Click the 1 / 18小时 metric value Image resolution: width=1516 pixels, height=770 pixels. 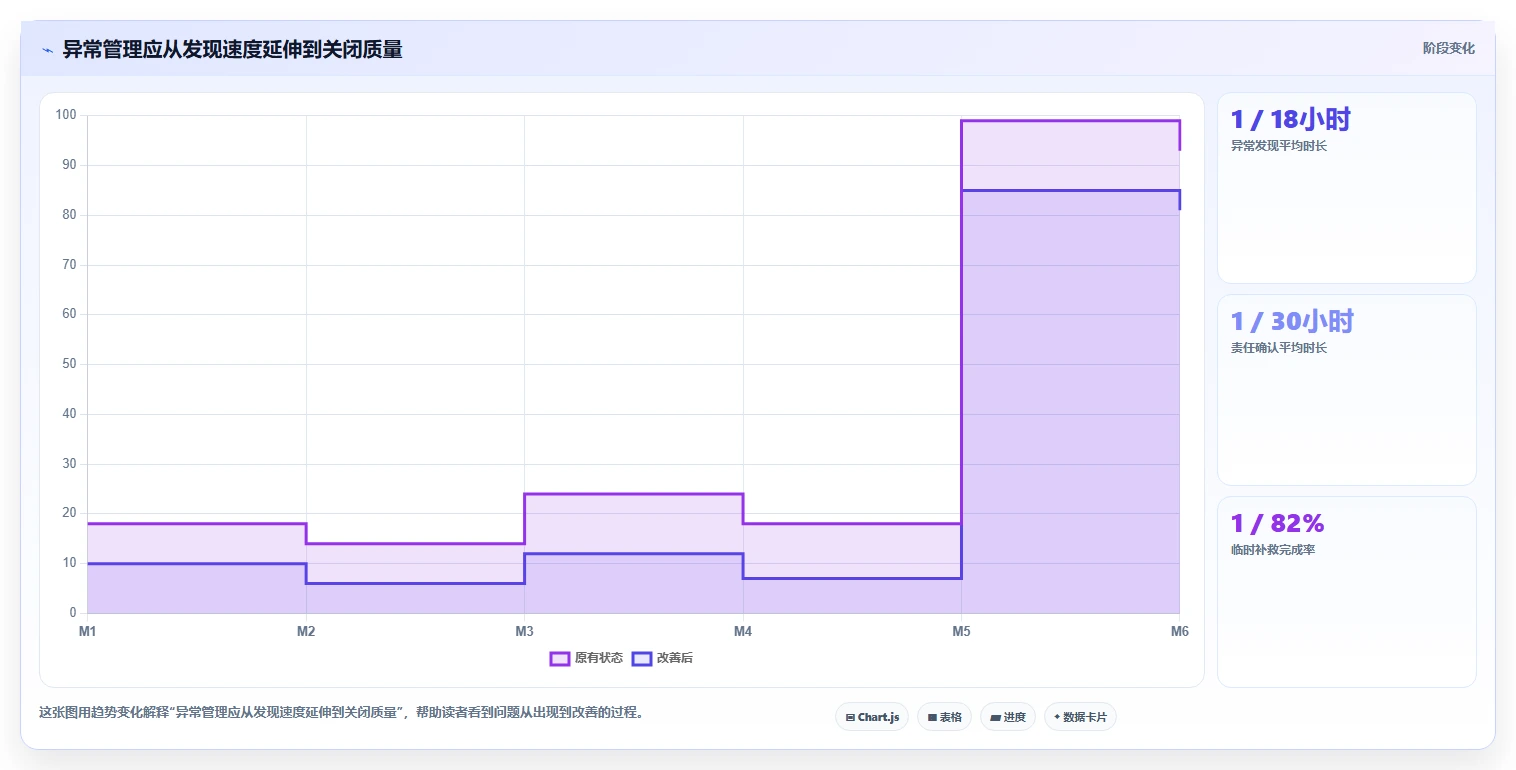[x=1290, y=119]
